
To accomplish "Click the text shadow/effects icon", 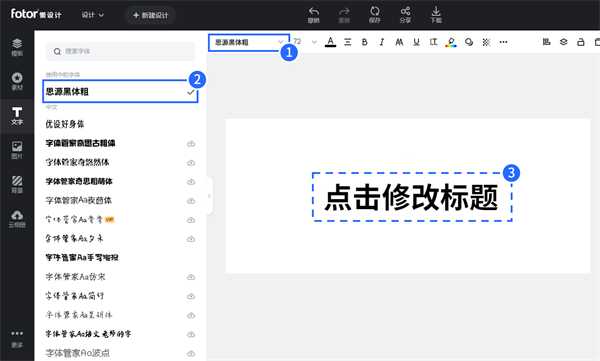I will 469,42.
